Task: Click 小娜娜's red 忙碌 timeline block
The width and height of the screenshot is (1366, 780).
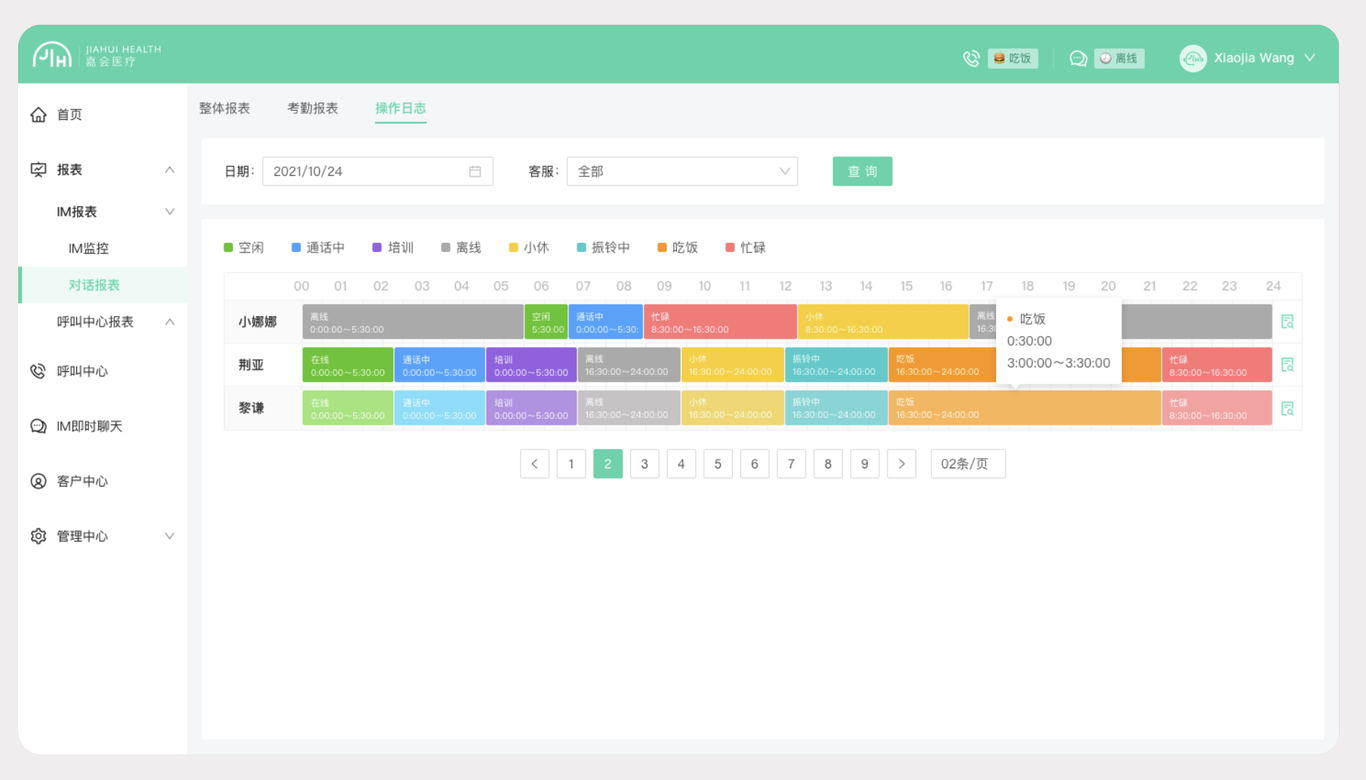Action: [720, 322]
